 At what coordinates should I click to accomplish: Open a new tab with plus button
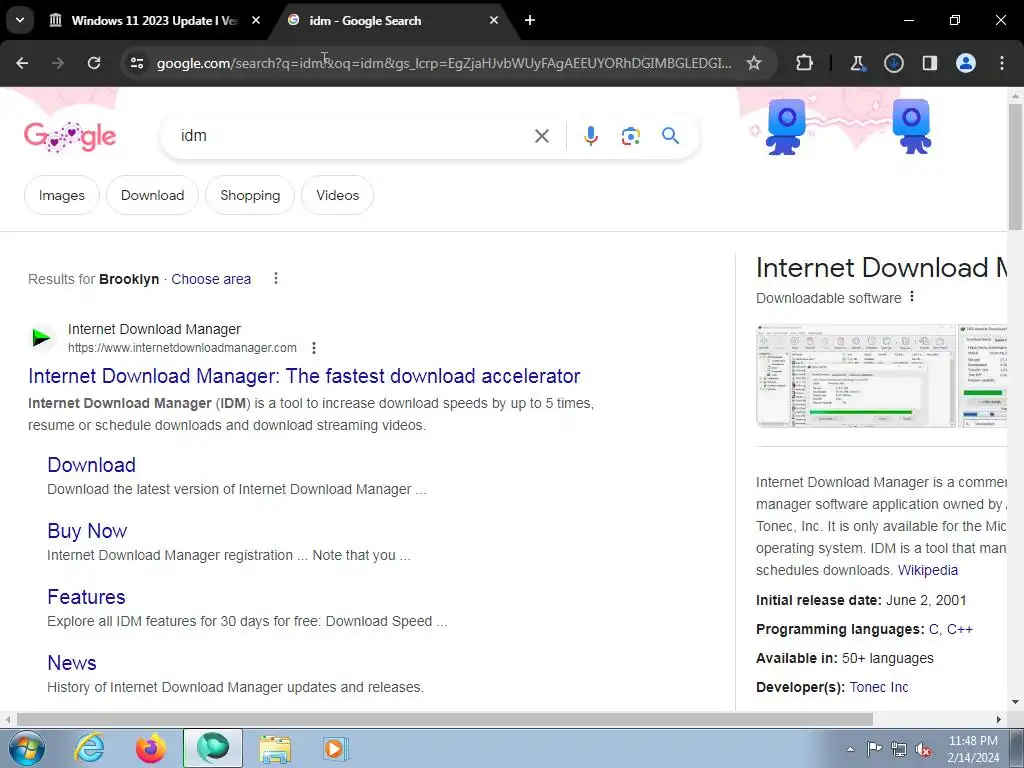(x=530, y=20)
